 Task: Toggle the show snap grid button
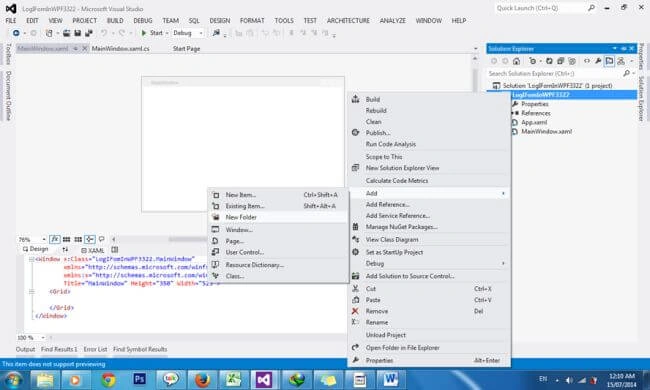[x=66, y=239]
